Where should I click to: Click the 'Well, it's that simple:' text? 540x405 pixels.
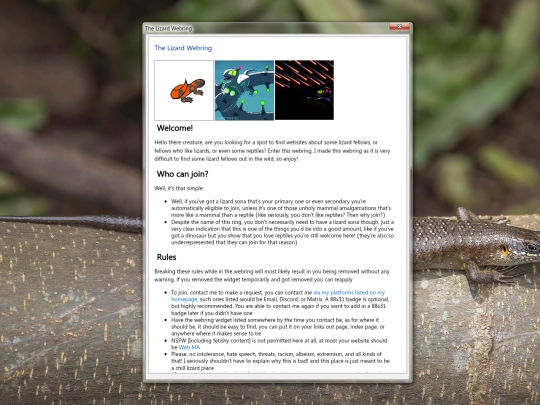point(179,188)
